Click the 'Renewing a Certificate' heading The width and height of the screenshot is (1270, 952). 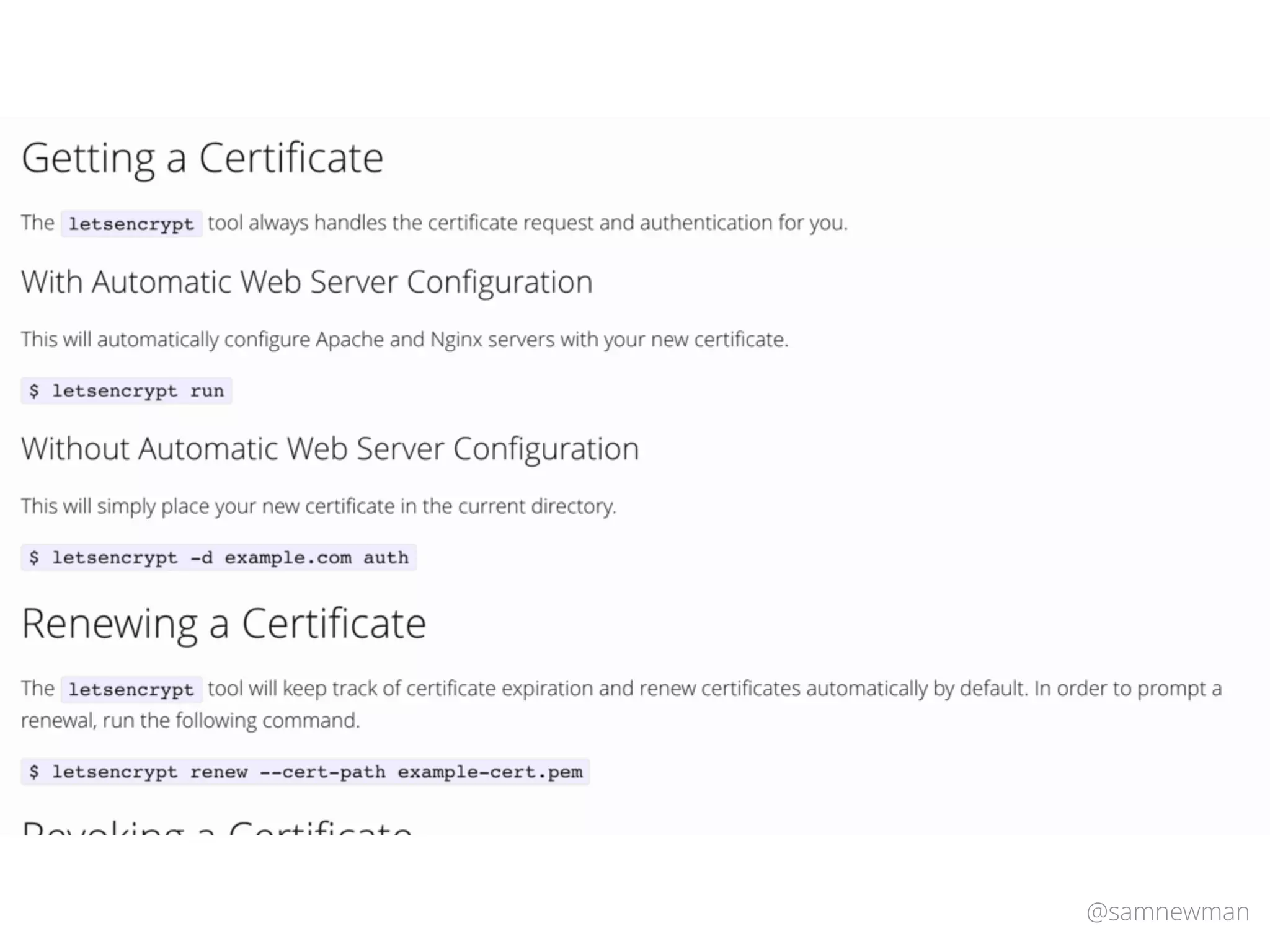coord(223,624)
